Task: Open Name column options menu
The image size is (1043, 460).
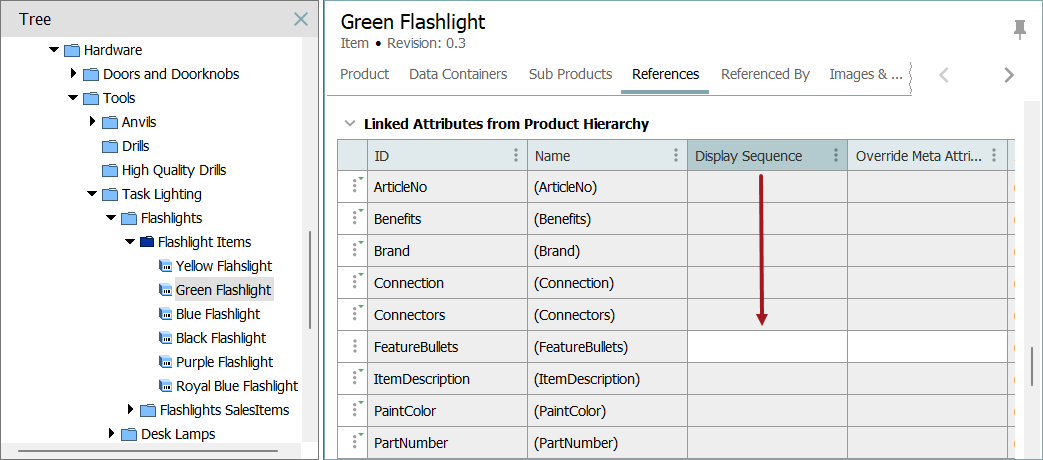Action: pyautogui.click(x=676, y=156)
